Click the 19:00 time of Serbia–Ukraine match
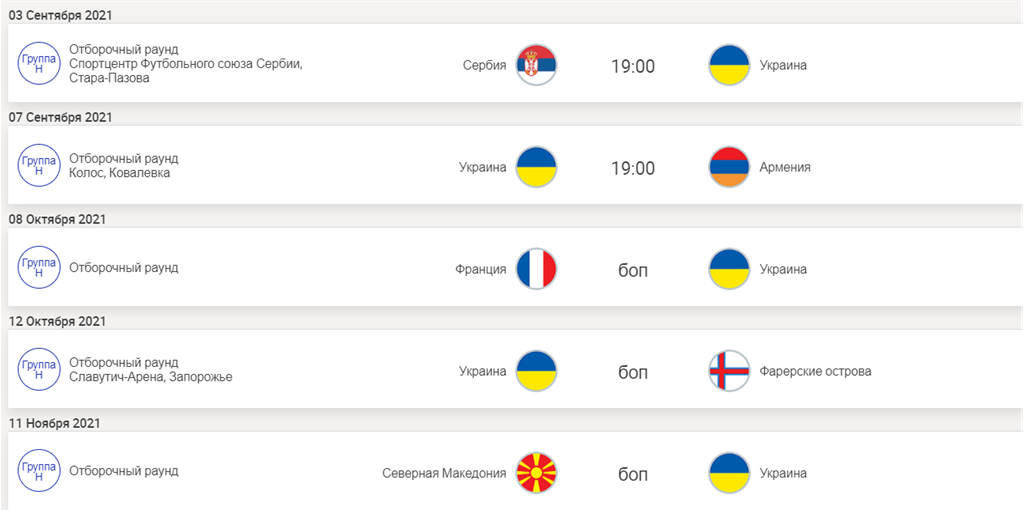The image size is (1024, 510). pyautogui.click(x=633, y=67)
